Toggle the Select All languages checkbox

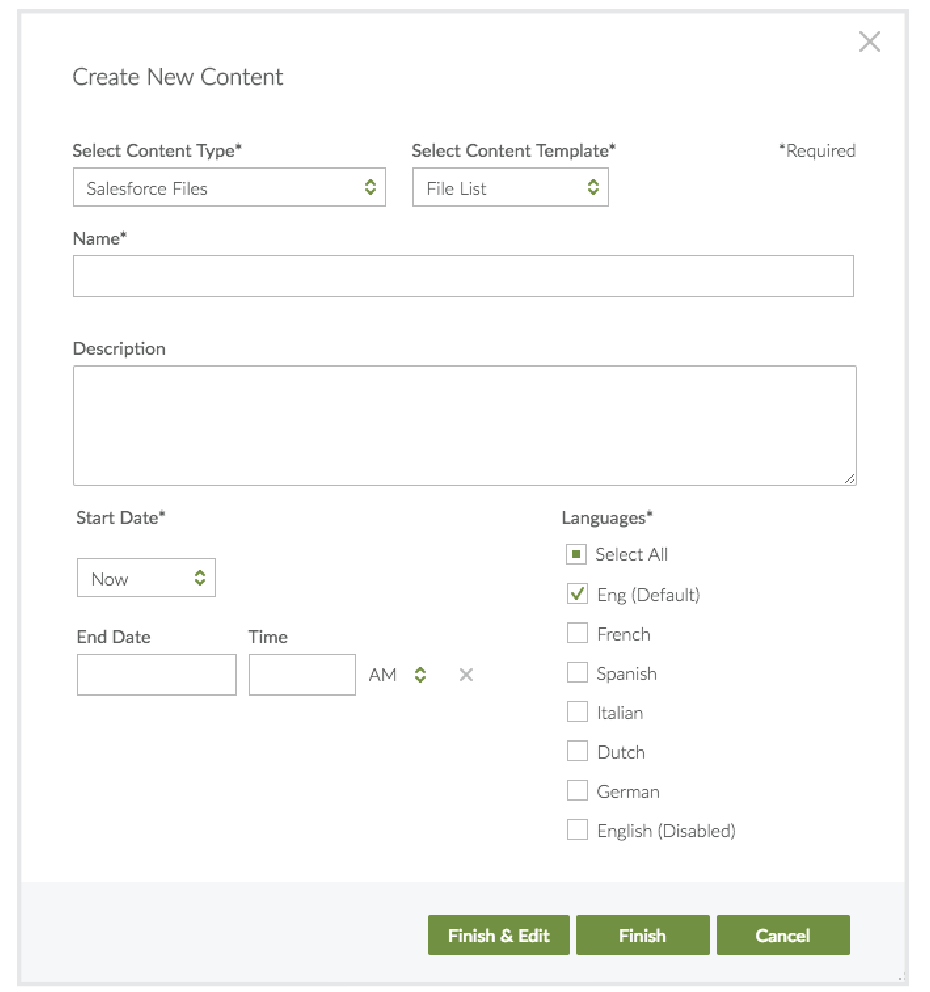coord(576,554)
